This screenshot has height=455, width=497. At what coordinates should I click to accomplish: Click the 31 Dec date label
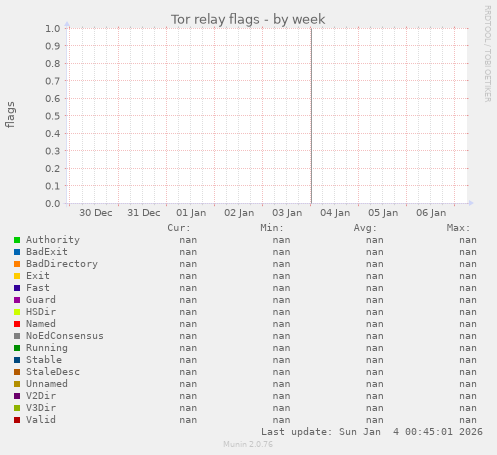coord(144,213)
